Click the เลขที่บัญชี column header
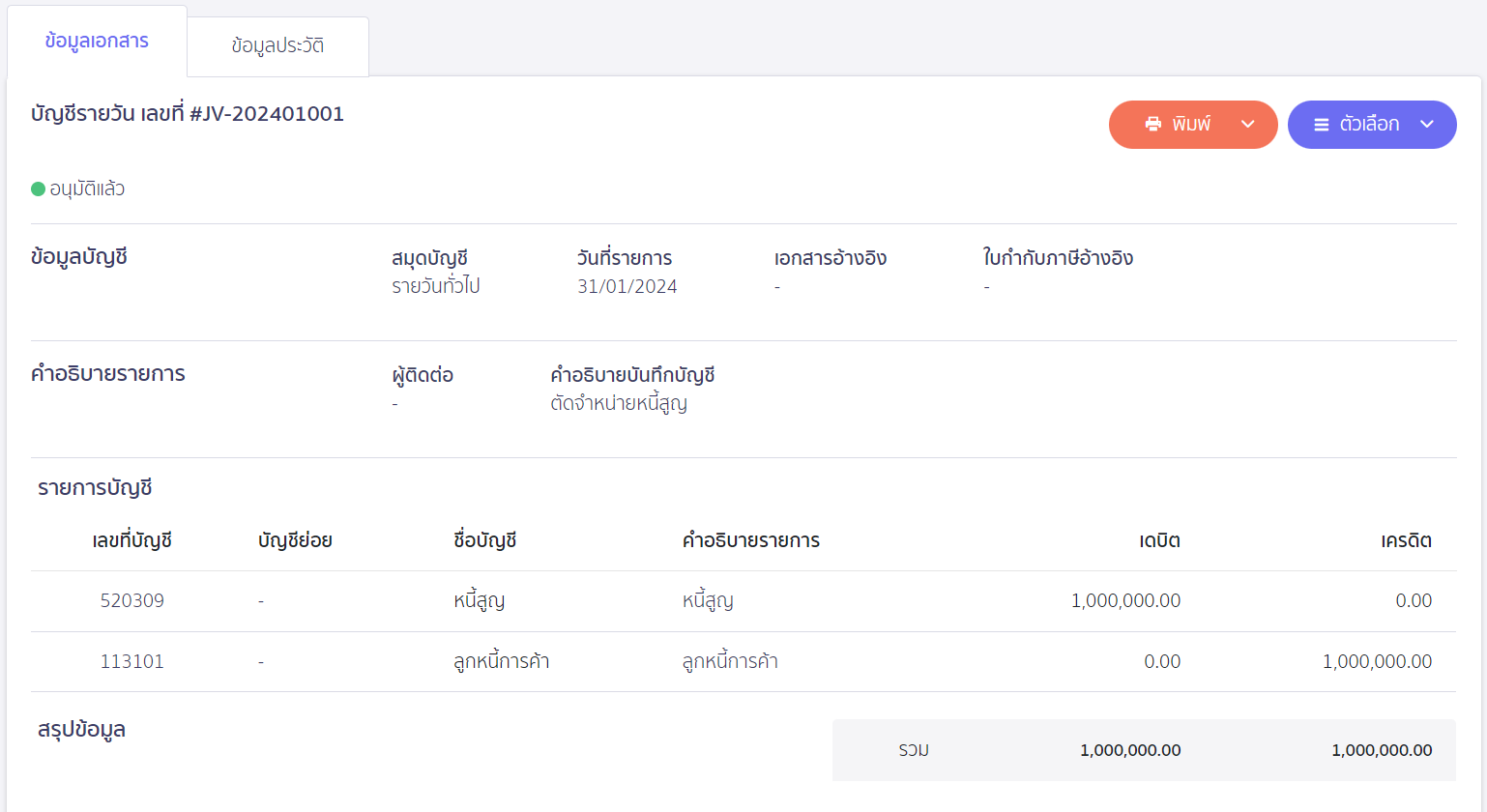Image resolution: width=1487 pixels, height=812 pixels. click(132, 540)
